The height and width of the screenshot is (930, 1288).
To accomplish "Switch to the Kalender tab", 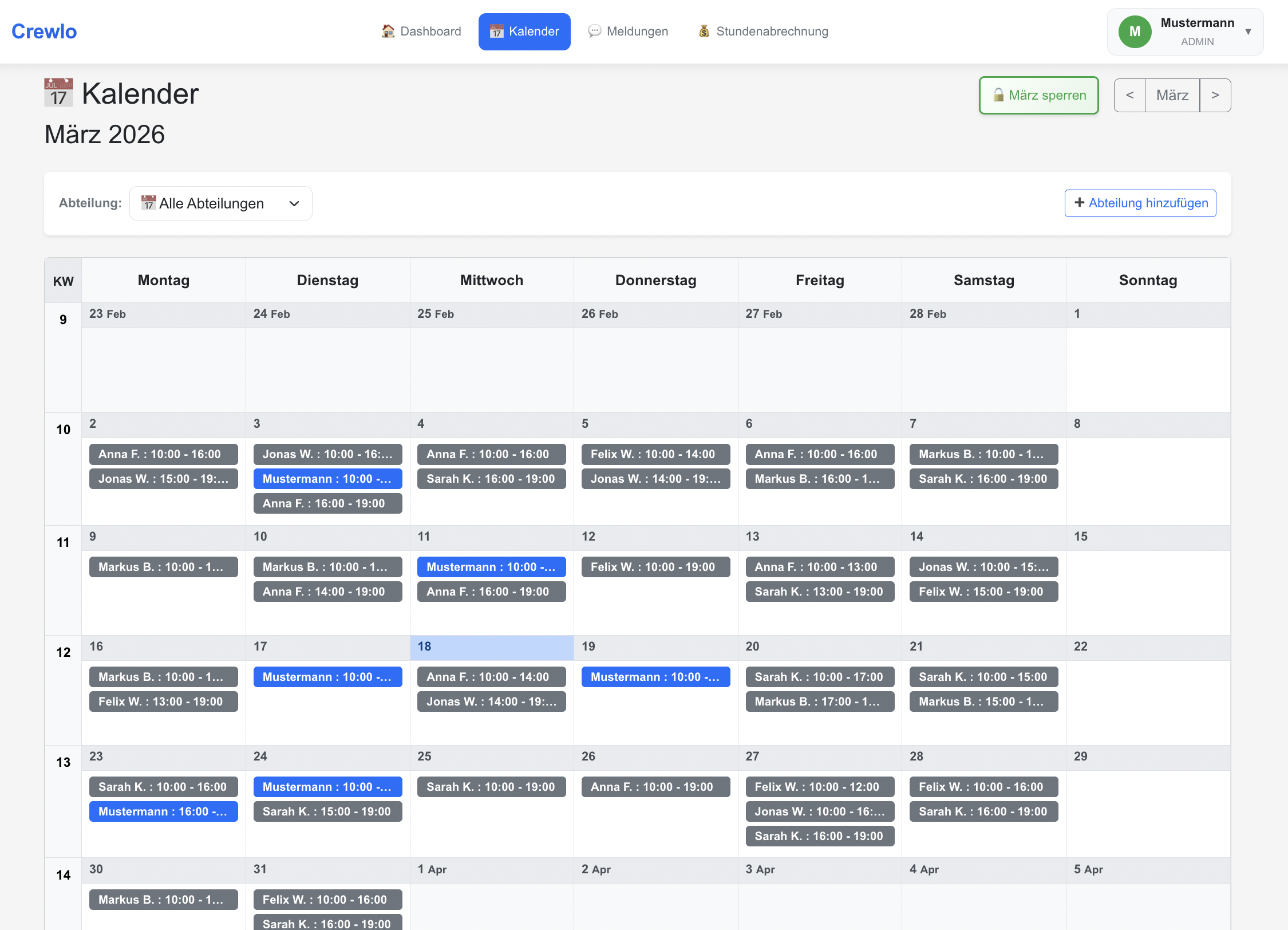I will (524, 31).
